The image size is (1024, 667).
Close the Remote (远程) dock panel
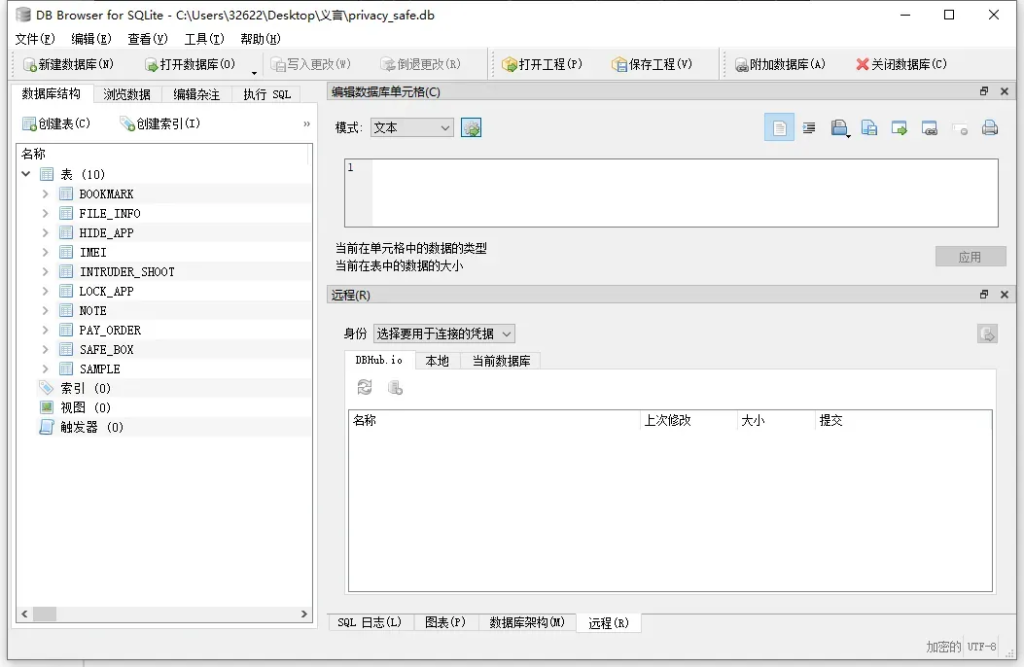click(x=1004, y=295)
